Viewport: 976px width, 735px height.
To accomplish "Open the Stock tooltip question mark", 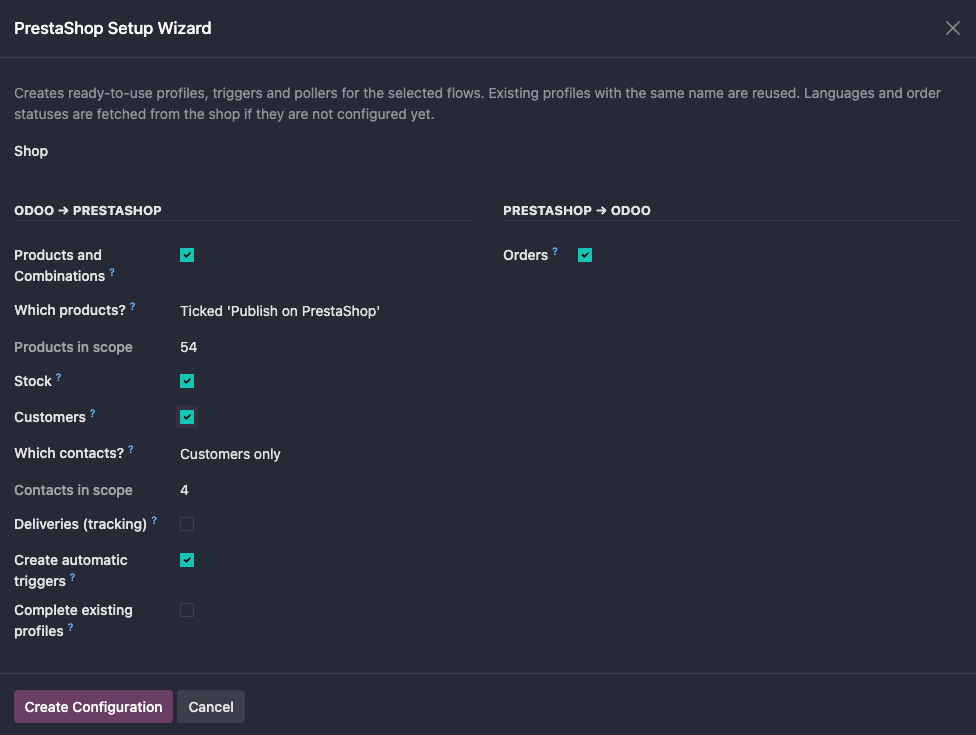I will click(x=59, y=377).
